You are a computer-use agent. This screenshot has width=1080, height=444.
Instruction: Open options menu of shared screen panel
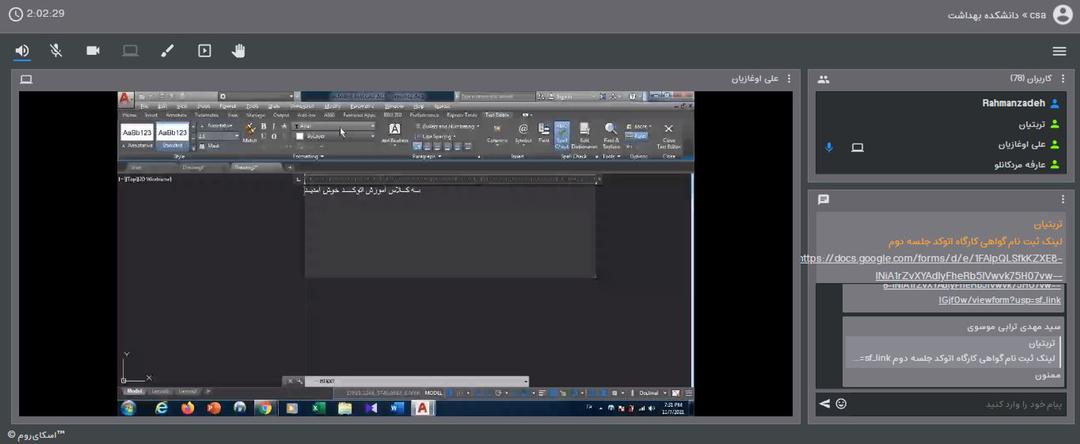tap(789, 79)
